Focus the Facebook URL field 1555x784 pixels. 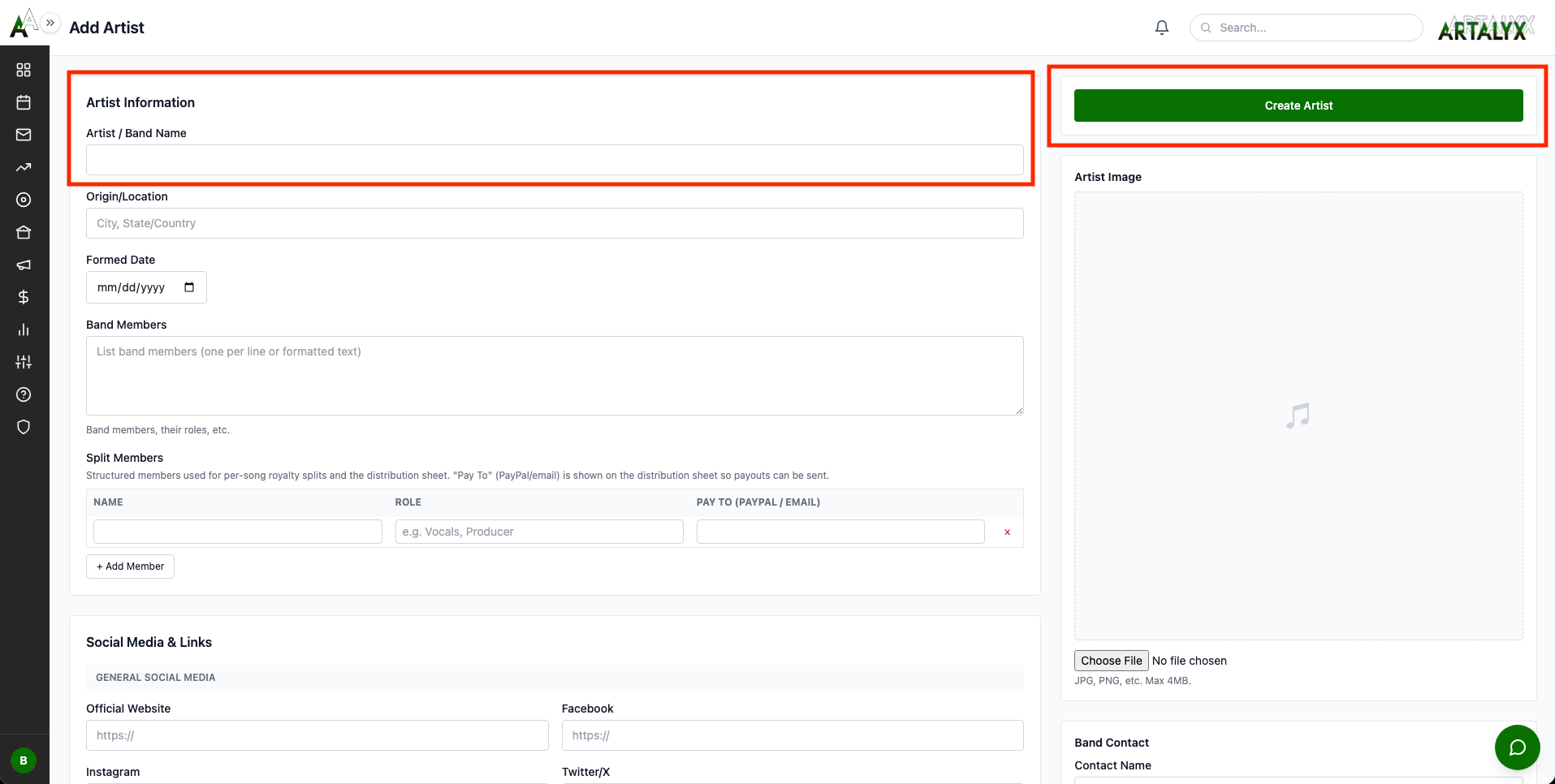[793, 735]
